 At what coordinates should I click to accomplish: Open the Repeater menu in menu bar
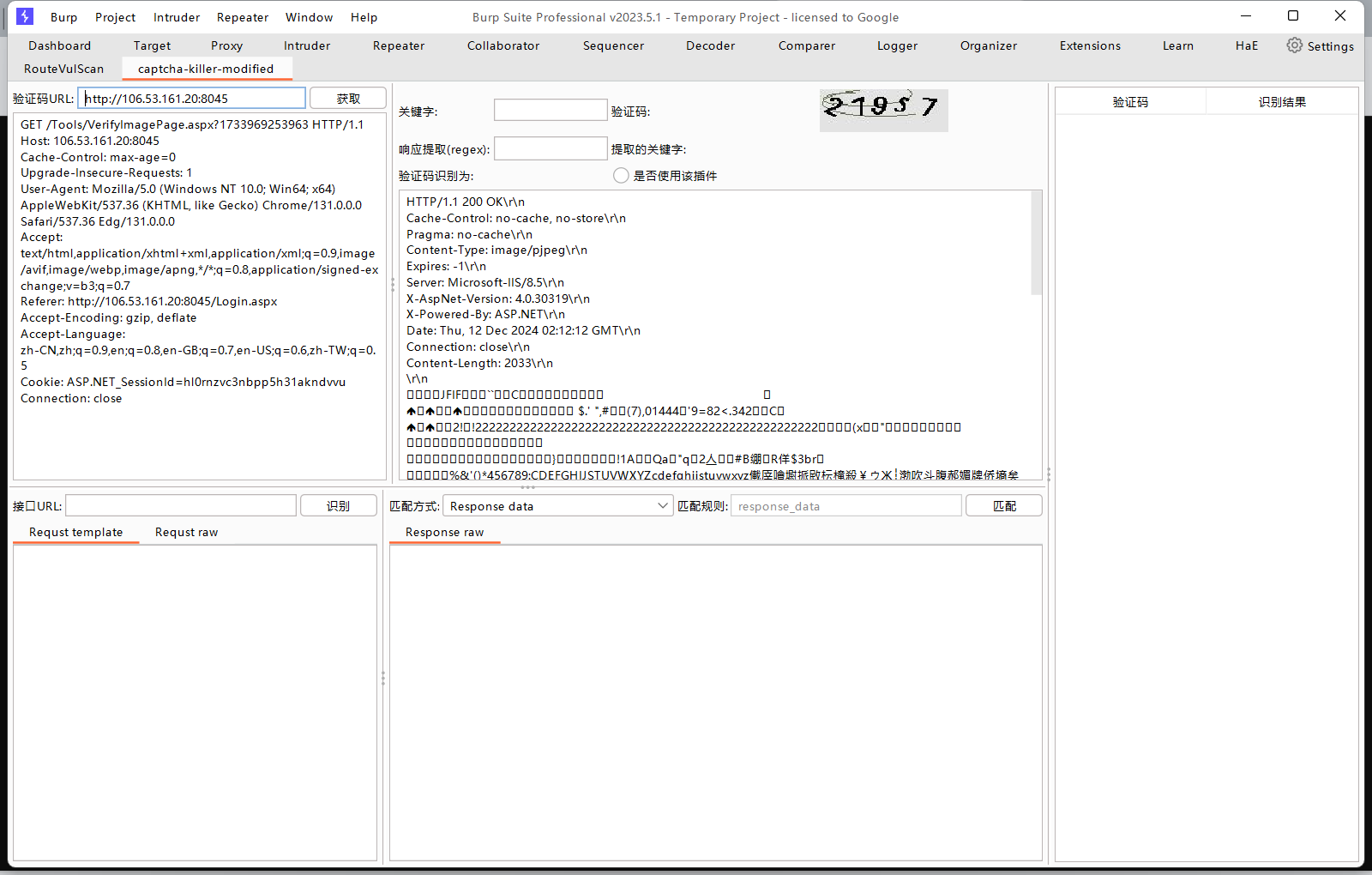(x=243, y=17)
